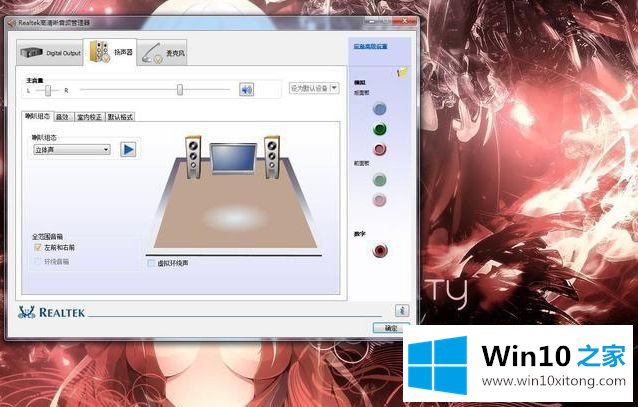Click the Realtek crab logo
The height and width of the screenshot is (407, 638).
point(26,312)
